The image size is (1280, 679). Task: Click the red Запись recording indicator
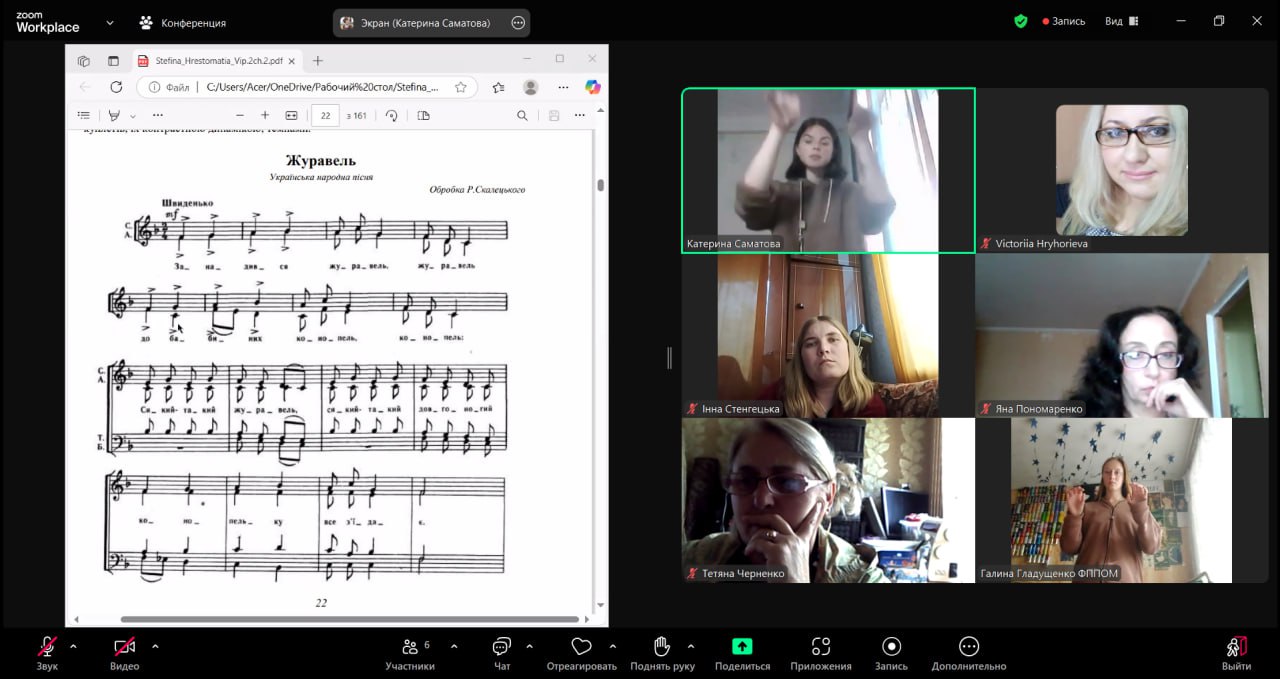click(1063, 21)
